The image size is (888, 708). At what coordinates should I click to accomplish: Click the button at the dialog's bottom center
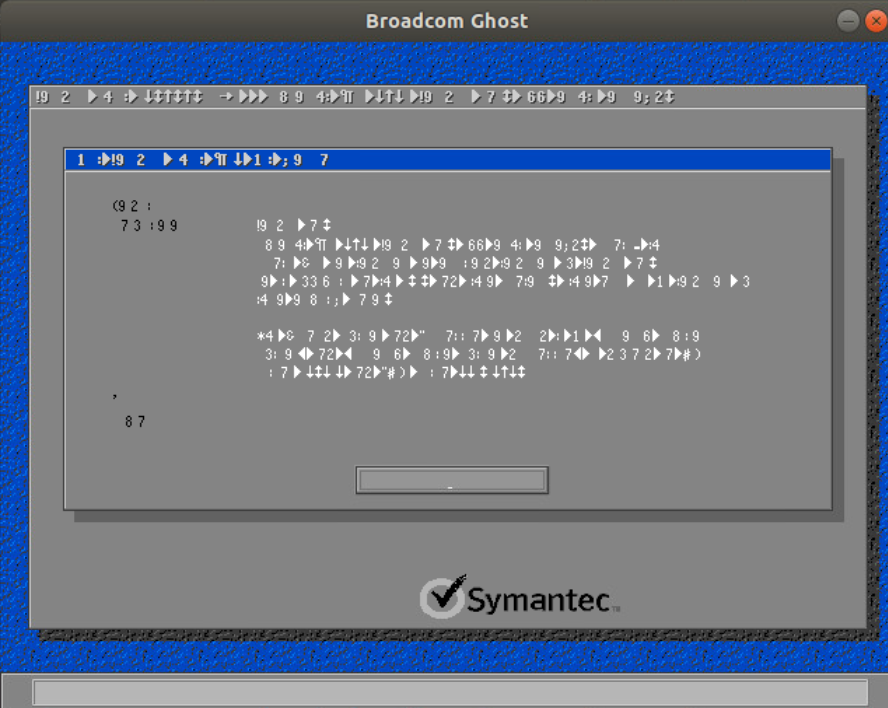tap(452, 480)
